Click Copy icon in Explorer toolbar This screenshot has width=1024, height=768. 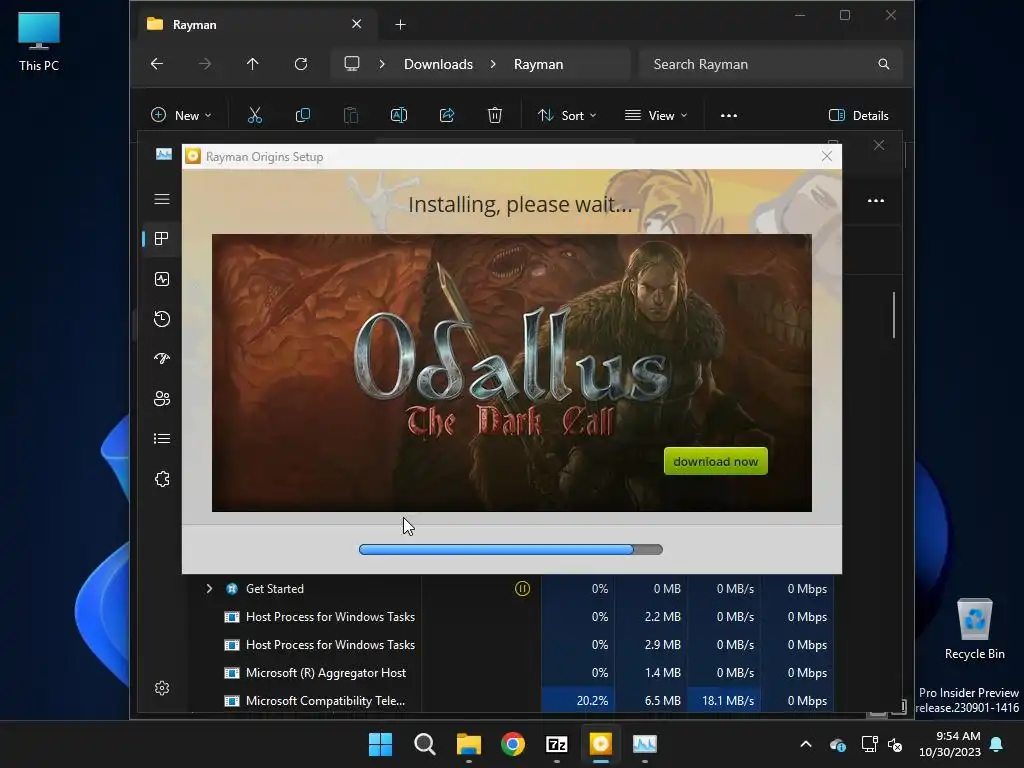[x=302, y=116]
